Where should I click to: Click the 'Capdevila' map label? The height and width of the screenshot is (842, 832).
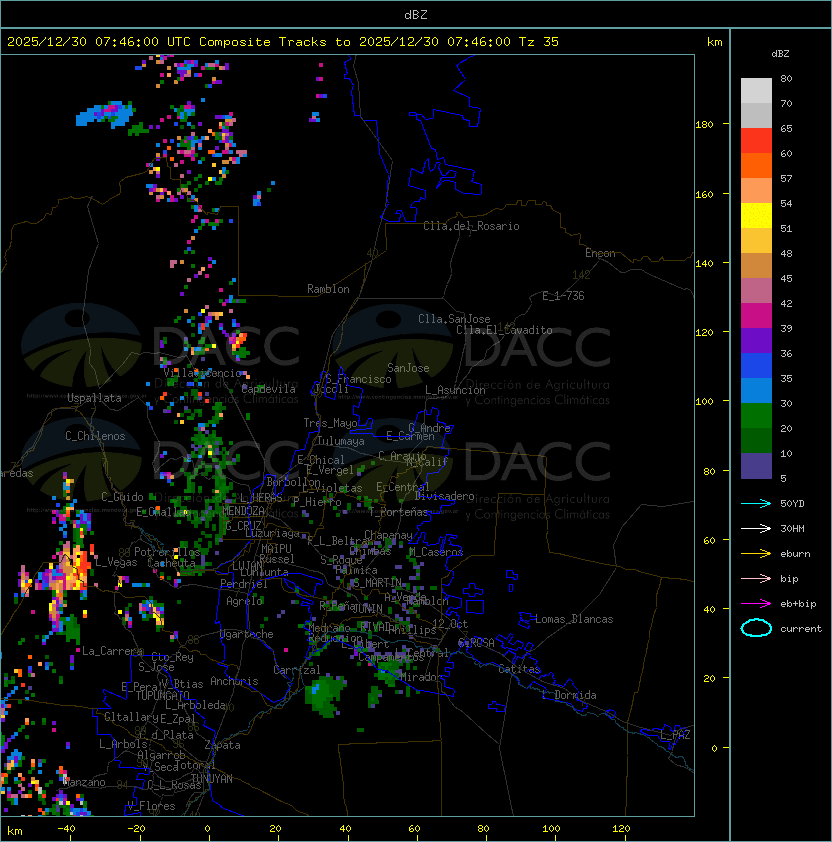(x=268, y=389)
